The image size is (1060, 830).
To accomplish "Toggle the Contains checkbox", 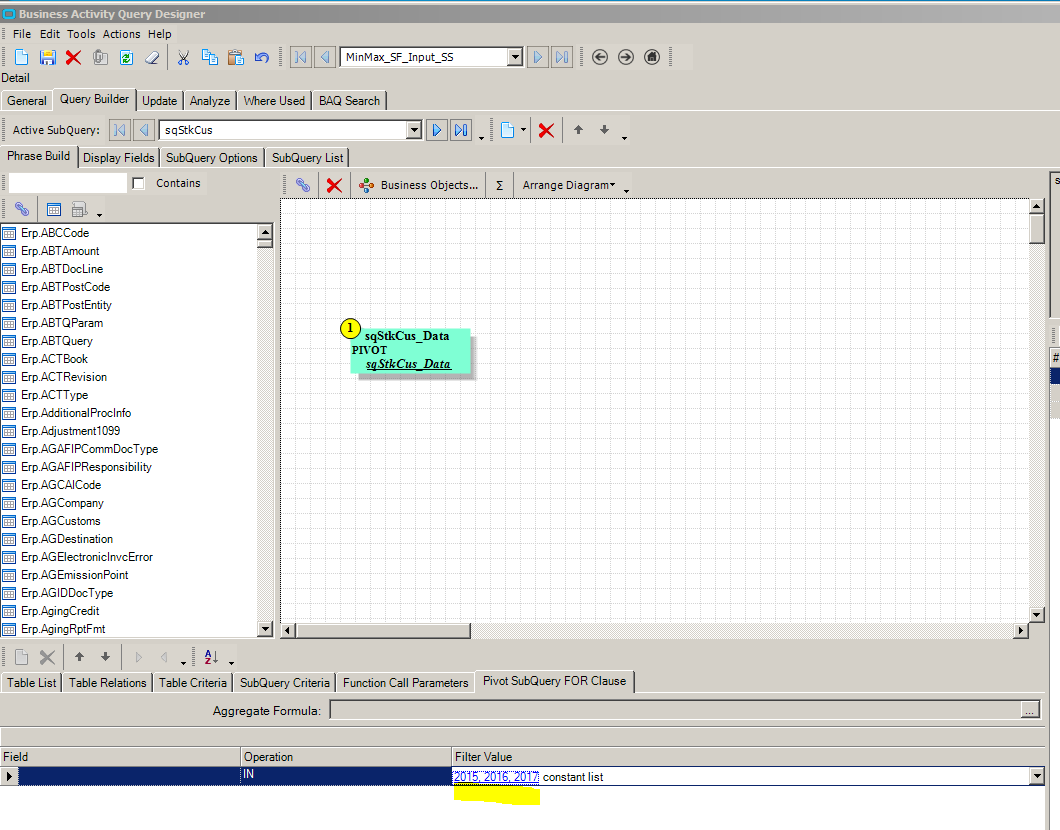I will [x=139, y=183].
